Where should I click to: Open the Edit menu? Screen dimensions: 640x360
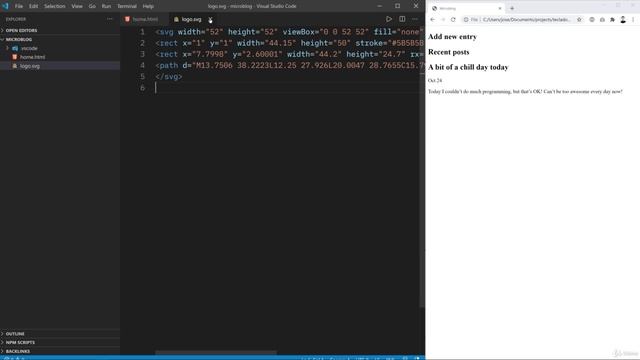tap(33, 6)
